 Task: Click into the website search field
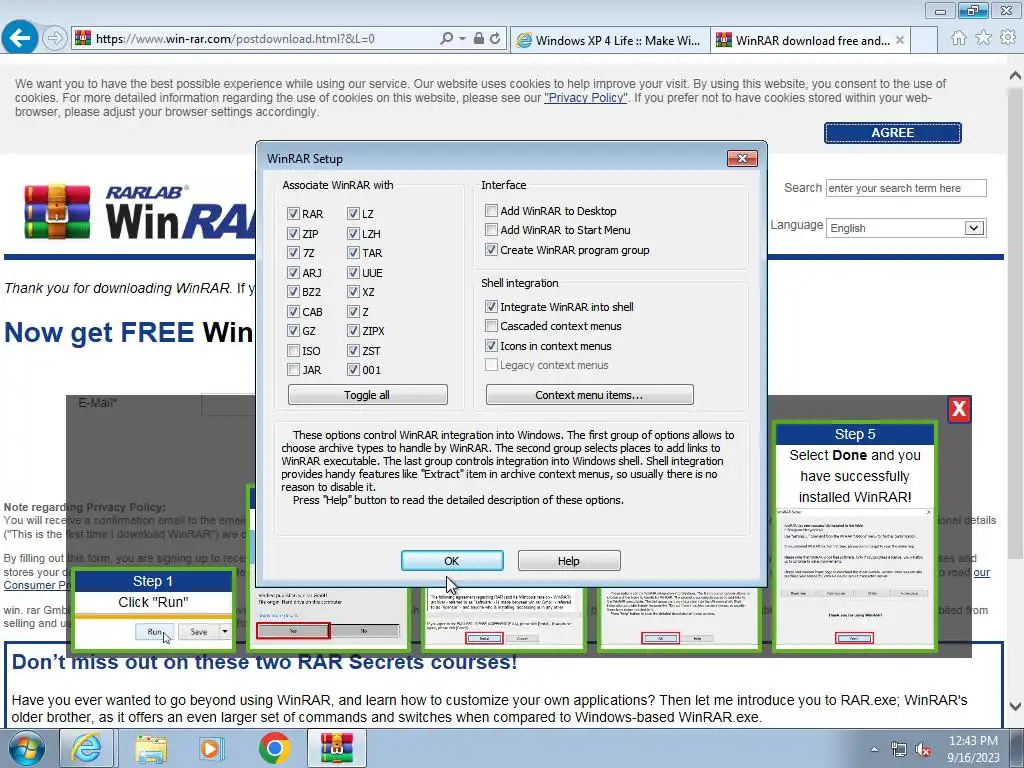click(x=905, y=188)
